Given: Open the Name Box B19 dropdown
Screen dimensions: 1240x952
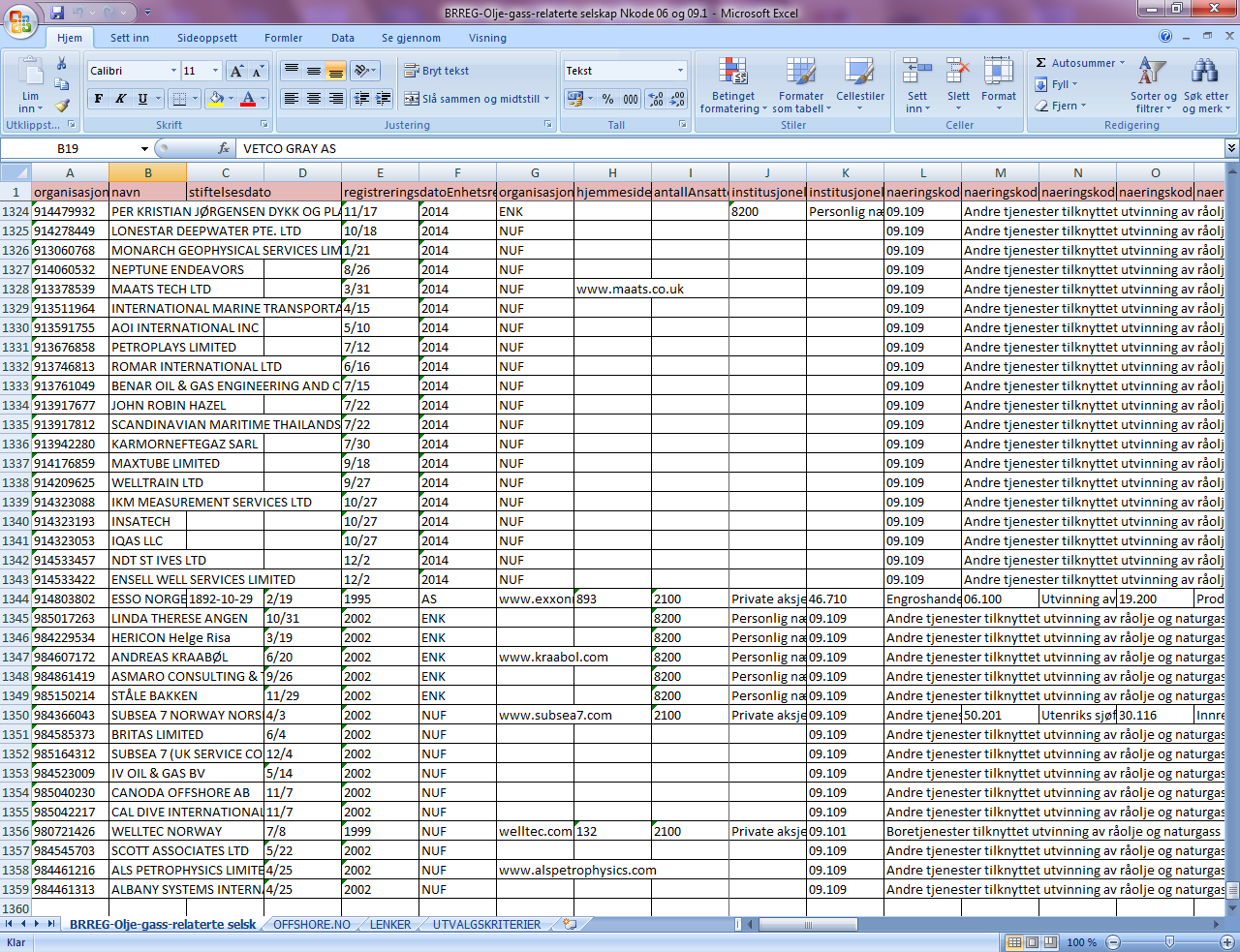Looking at the screenshot, I should pyautogui.click(x=145, y=148).
